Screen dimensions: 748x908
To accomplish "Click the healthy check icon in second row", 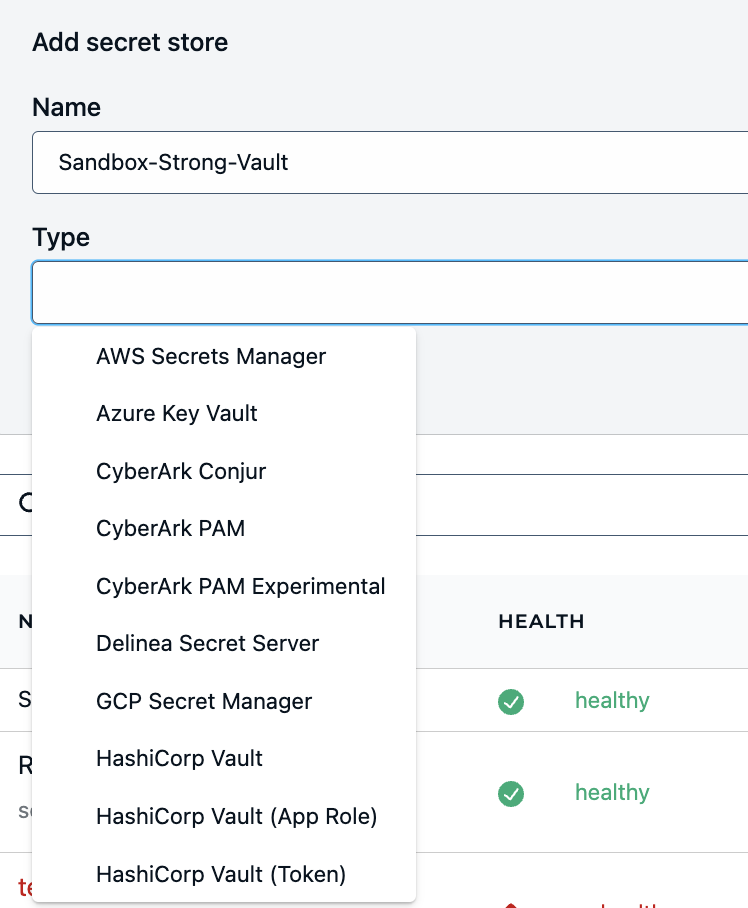I will pos(511,793).
